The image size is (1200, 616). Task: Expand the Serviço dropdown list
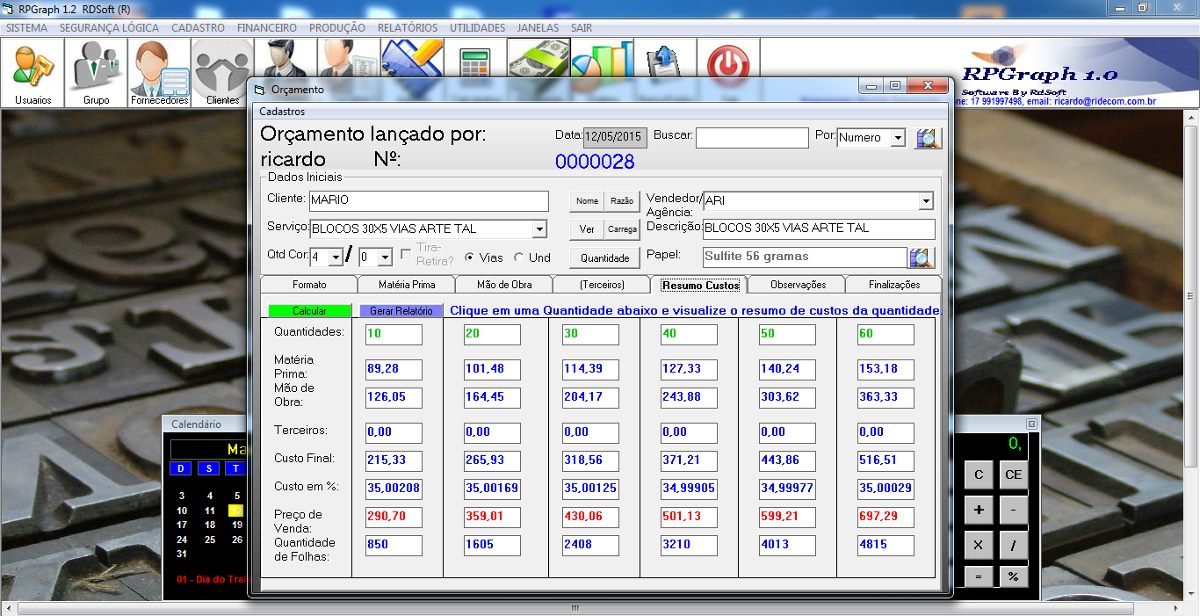[539, 229]
